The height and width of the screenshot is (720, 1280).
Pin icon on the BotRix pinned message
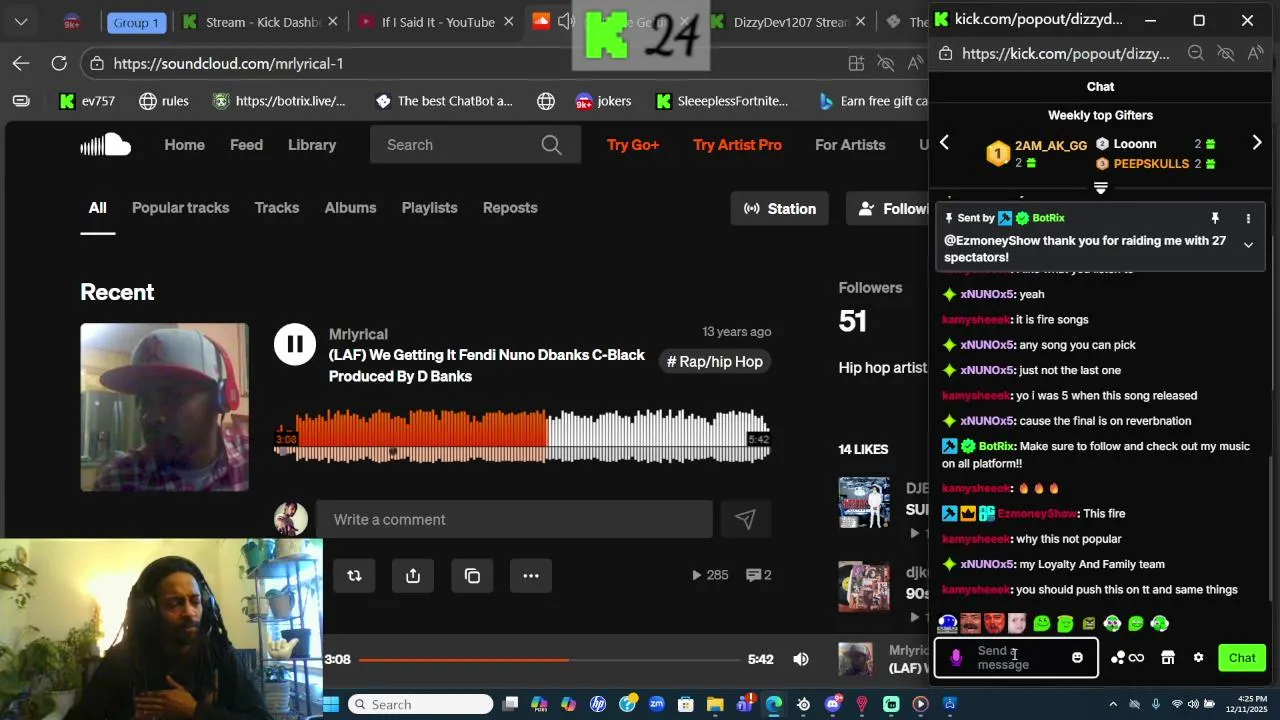[x=1215, y=218]
